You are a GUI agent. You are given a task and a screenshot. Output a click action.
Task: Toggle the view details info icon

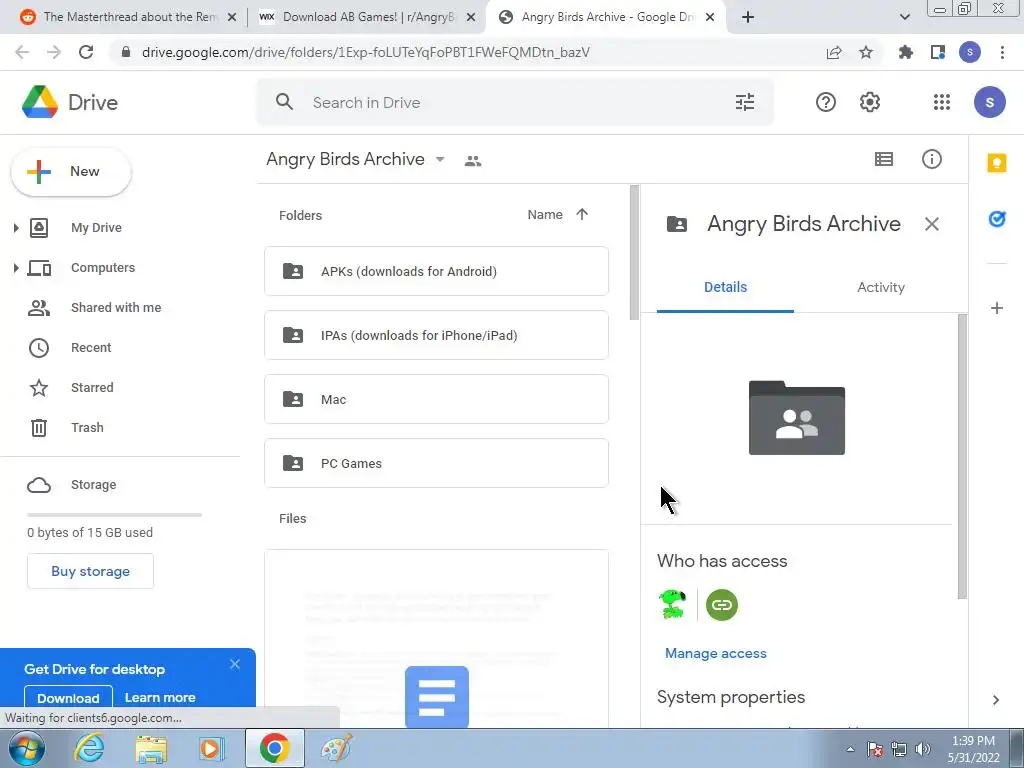pyautogui.click(x=931, y=159)
